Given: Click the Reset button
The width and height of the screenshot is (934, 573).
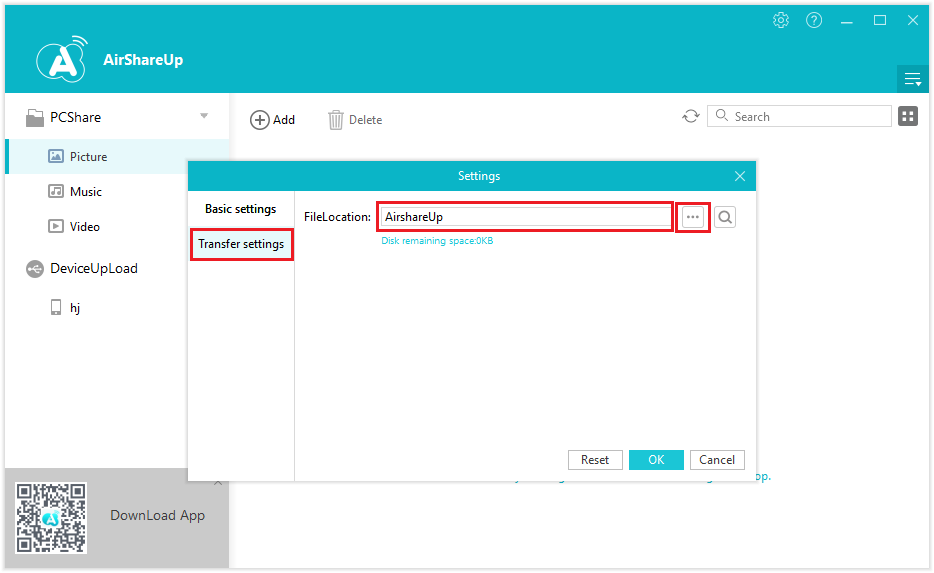Looking at the screenshot, I should click(595, 460).
